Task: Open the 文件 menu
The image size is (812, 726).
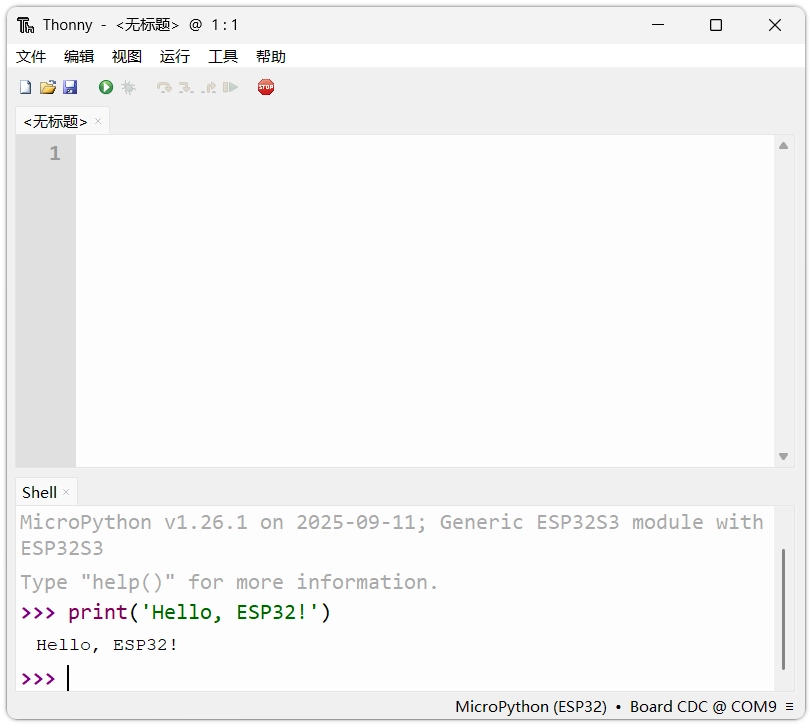Action: pos(31,57)
